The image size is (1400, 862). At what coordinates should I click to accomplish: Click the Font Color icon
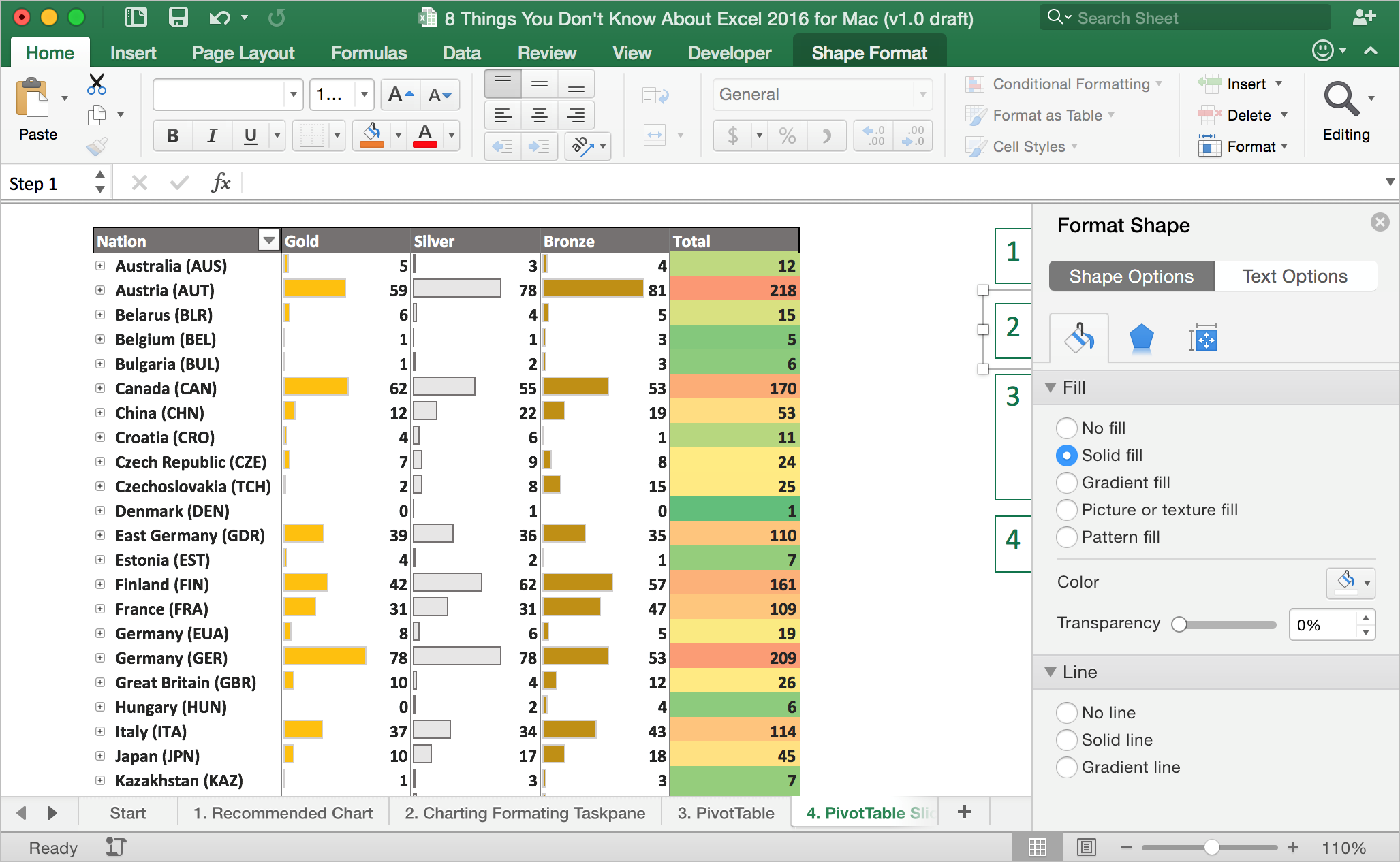[x=424, y=134]
